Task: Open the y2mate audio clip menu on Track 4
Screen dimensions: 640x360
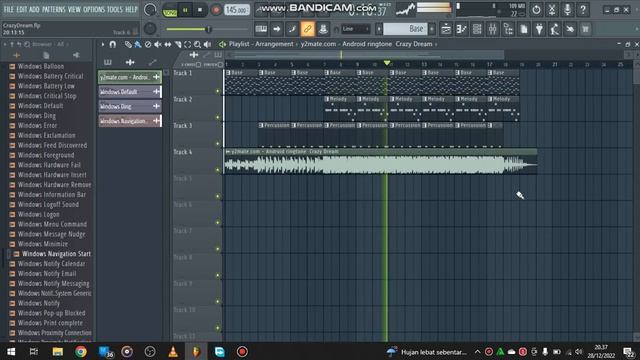Action: 228,151
